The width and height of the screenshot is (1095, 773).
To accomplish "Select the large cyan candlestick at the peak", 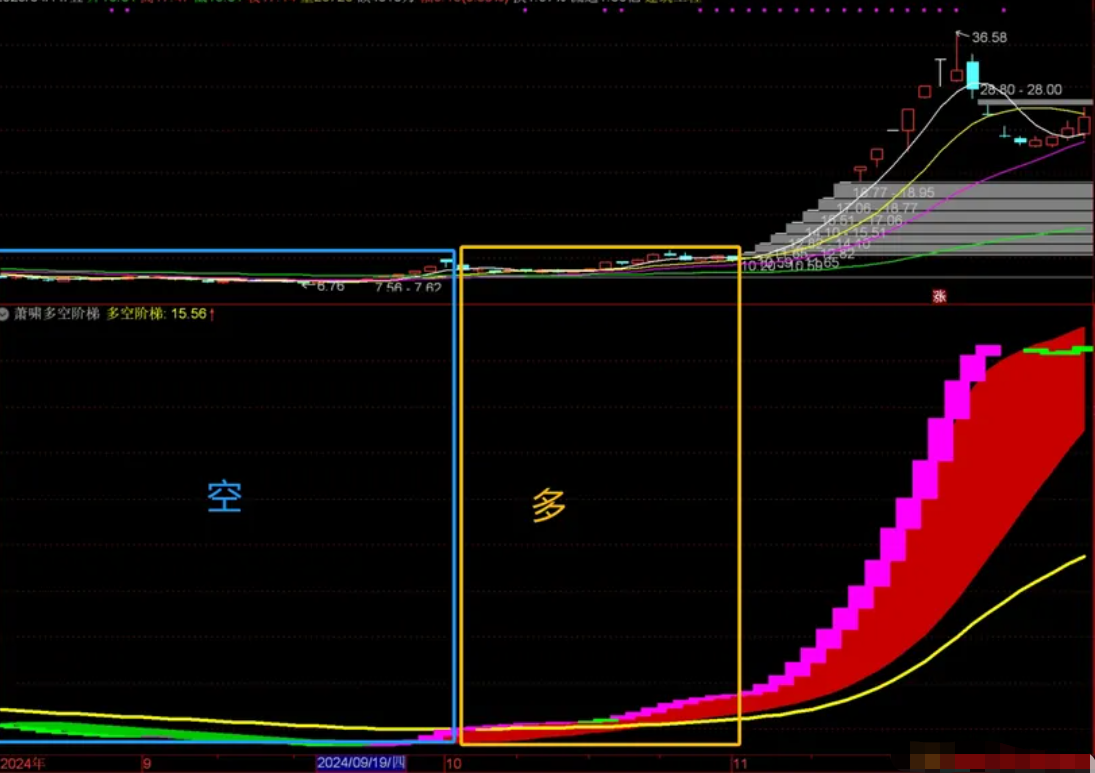I will tap(972, 75).
